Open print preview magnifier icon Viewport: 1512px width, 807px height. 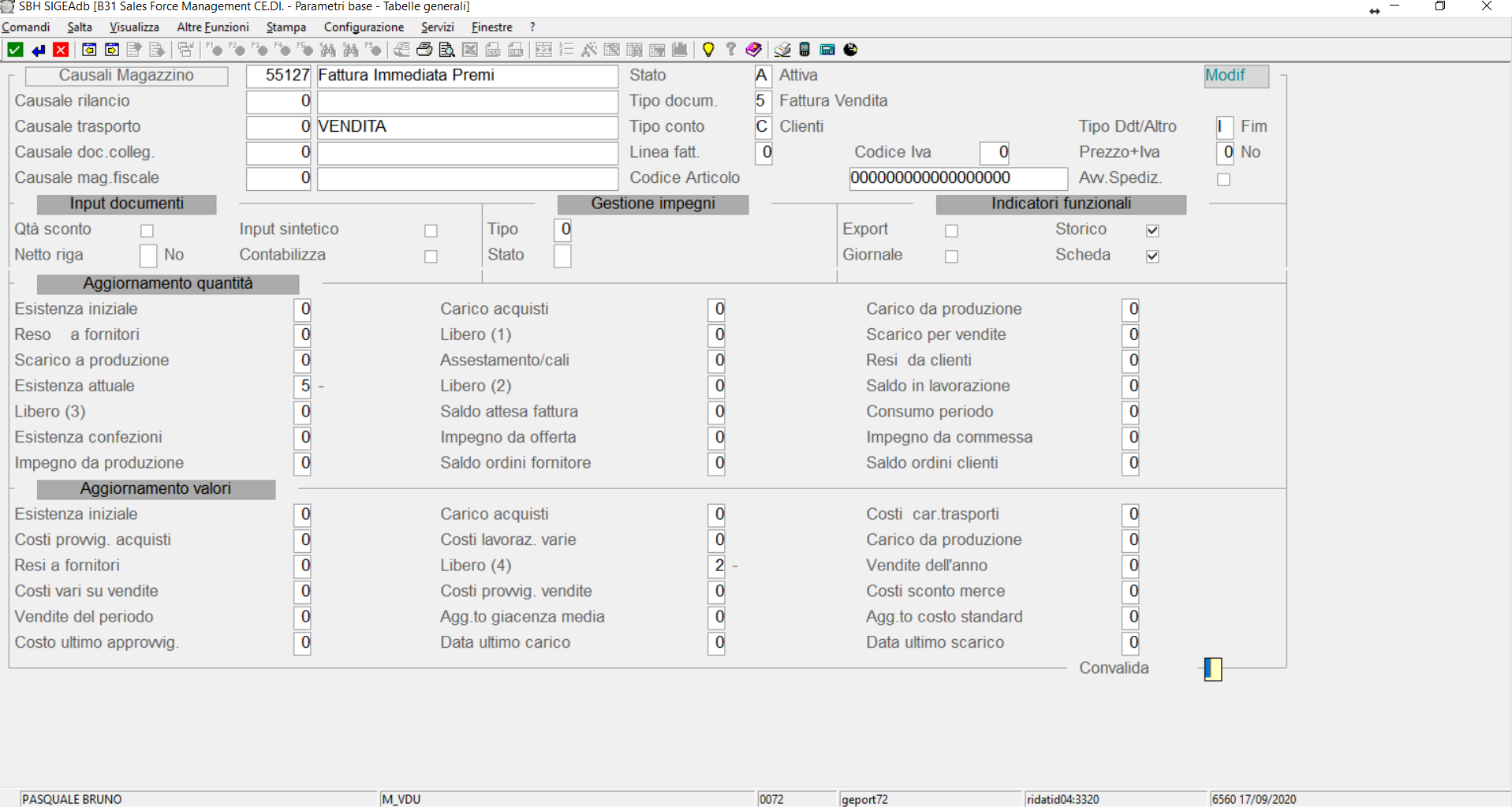pyautogui.click(x=446, y=50)
